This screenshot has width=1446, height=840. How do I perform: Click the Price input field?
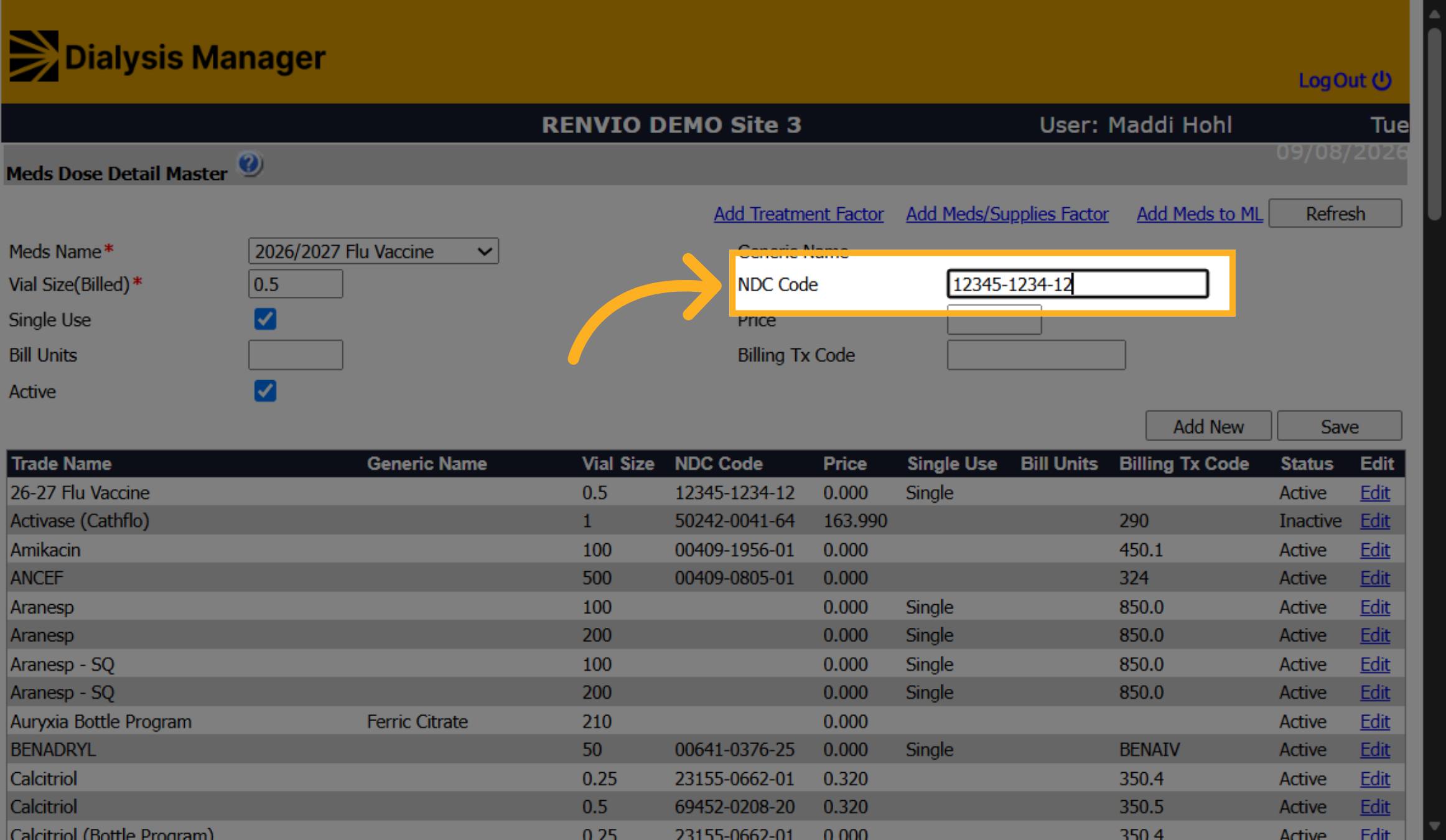[x=994, y=320]
